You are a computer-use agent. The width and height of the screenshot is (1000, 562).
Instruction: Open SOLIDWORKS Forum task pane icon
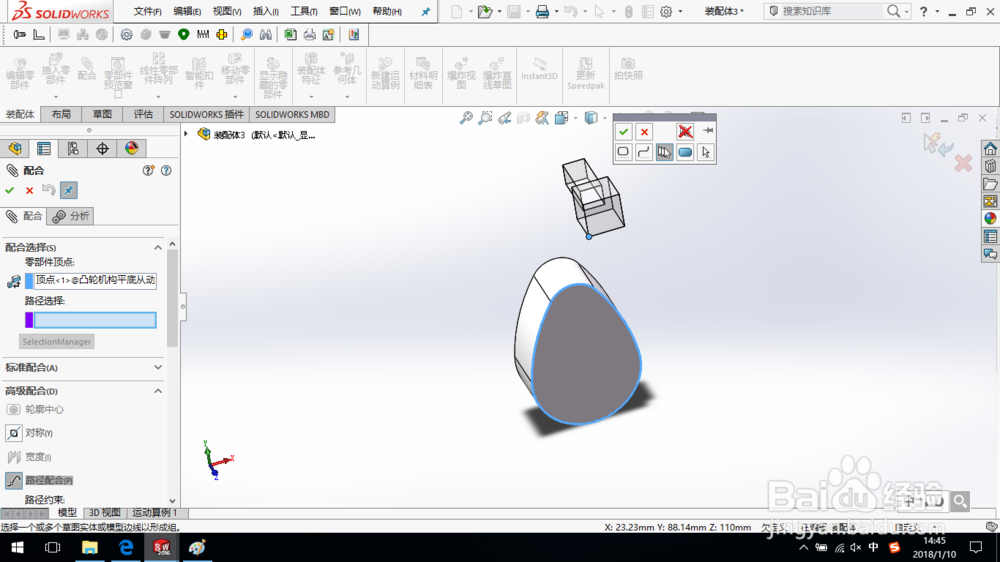990,255
